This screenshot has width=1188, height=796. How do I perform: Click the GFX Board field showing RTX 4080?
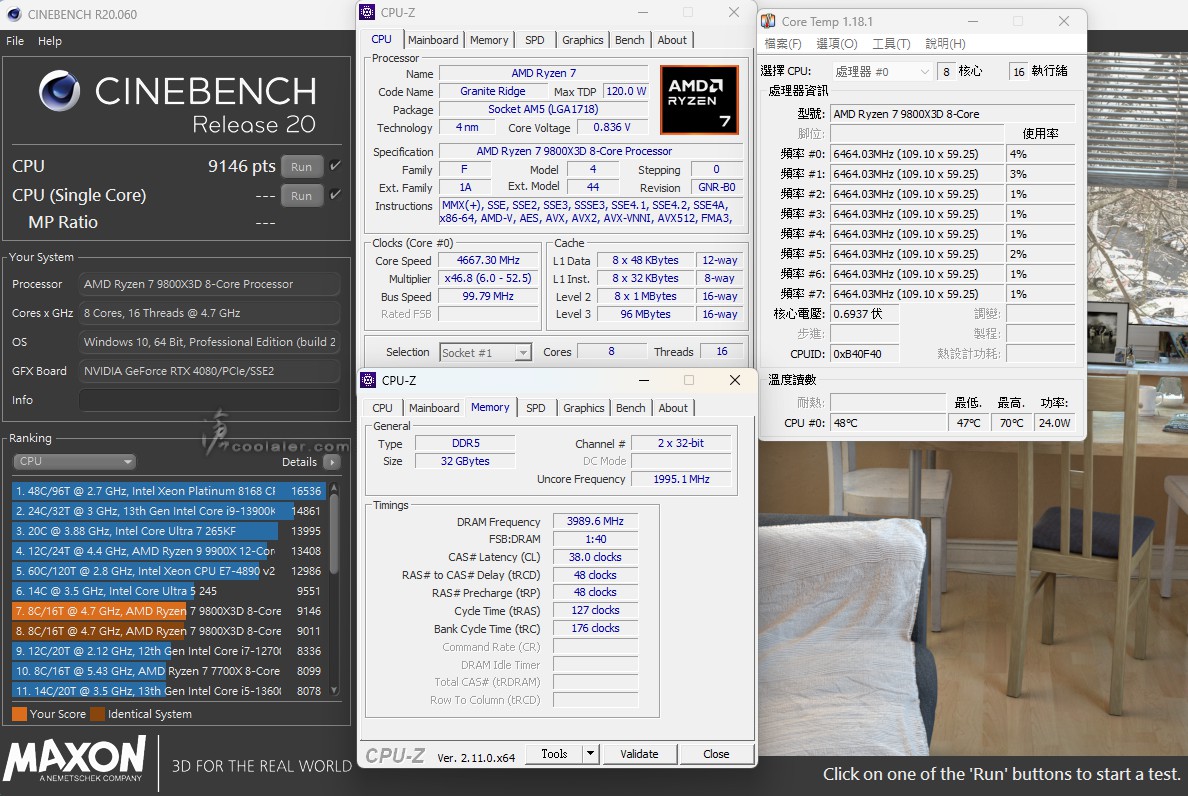point(208,371)
